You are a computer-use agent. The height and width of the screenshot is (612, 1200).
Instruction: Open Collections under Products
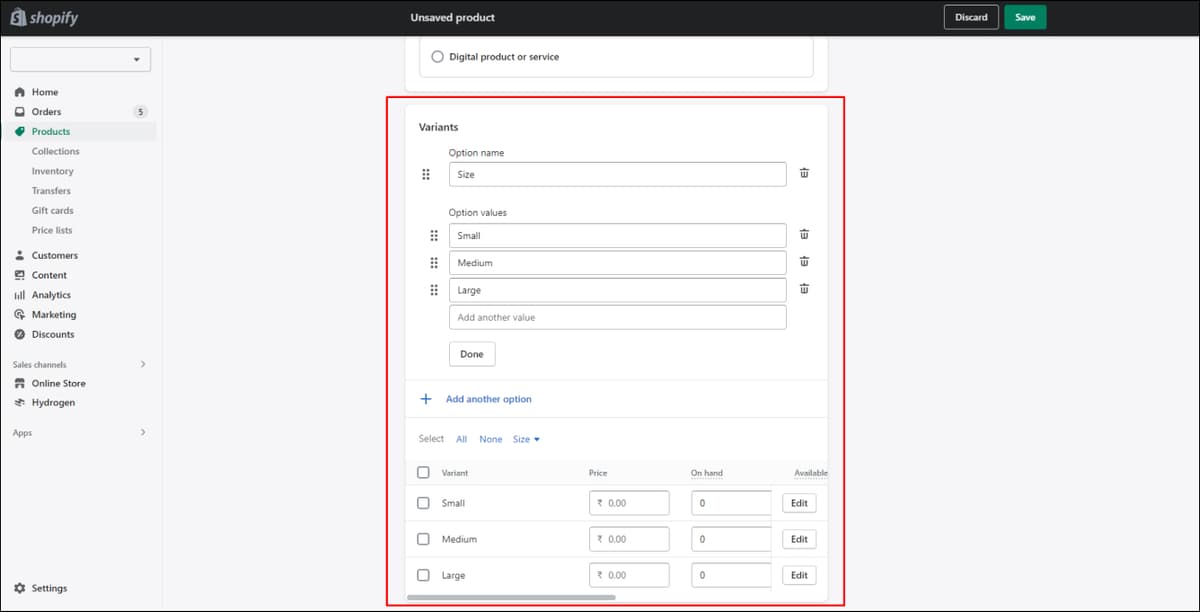tap(55, 151)
